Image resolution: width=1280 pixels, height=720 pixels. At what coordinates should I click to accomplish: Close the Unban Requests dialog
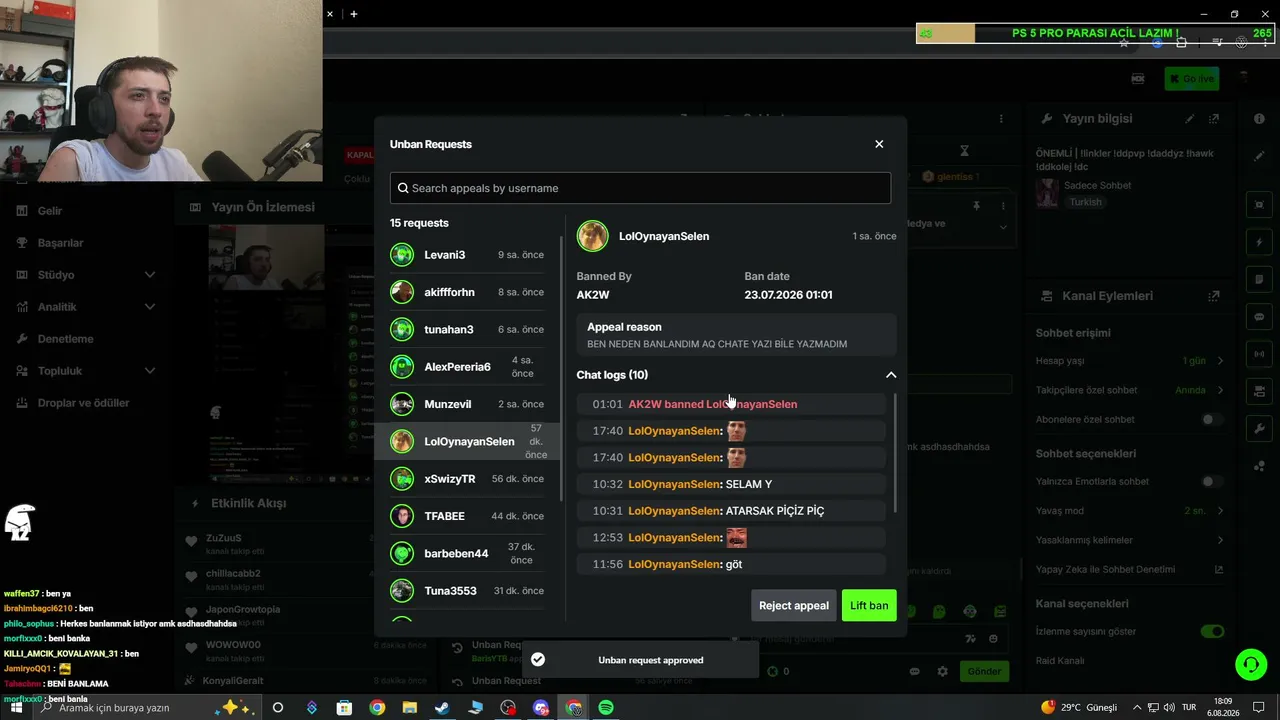coord(879,144)
